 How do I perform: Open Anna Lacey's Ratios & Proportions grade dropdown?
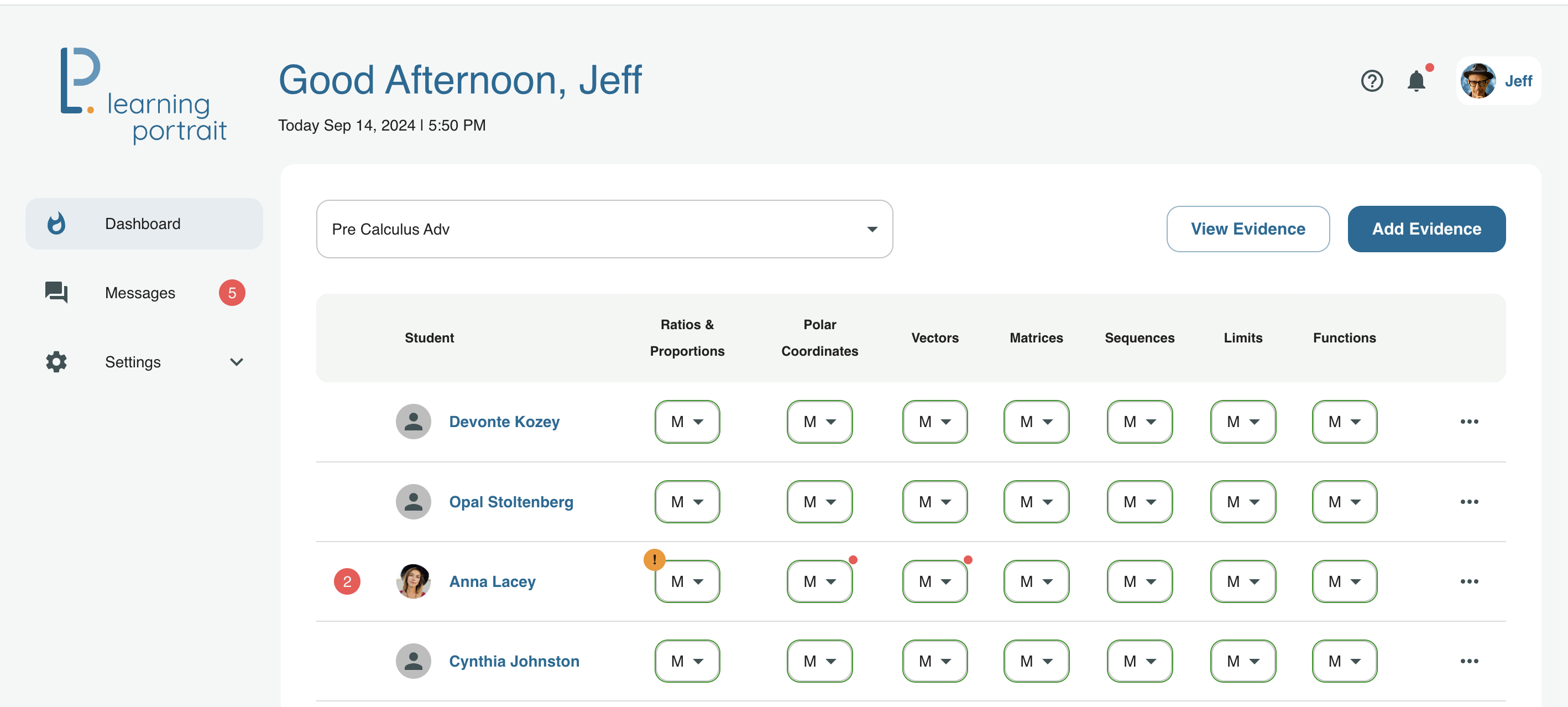pyautogui.click(x=687, y=581)
